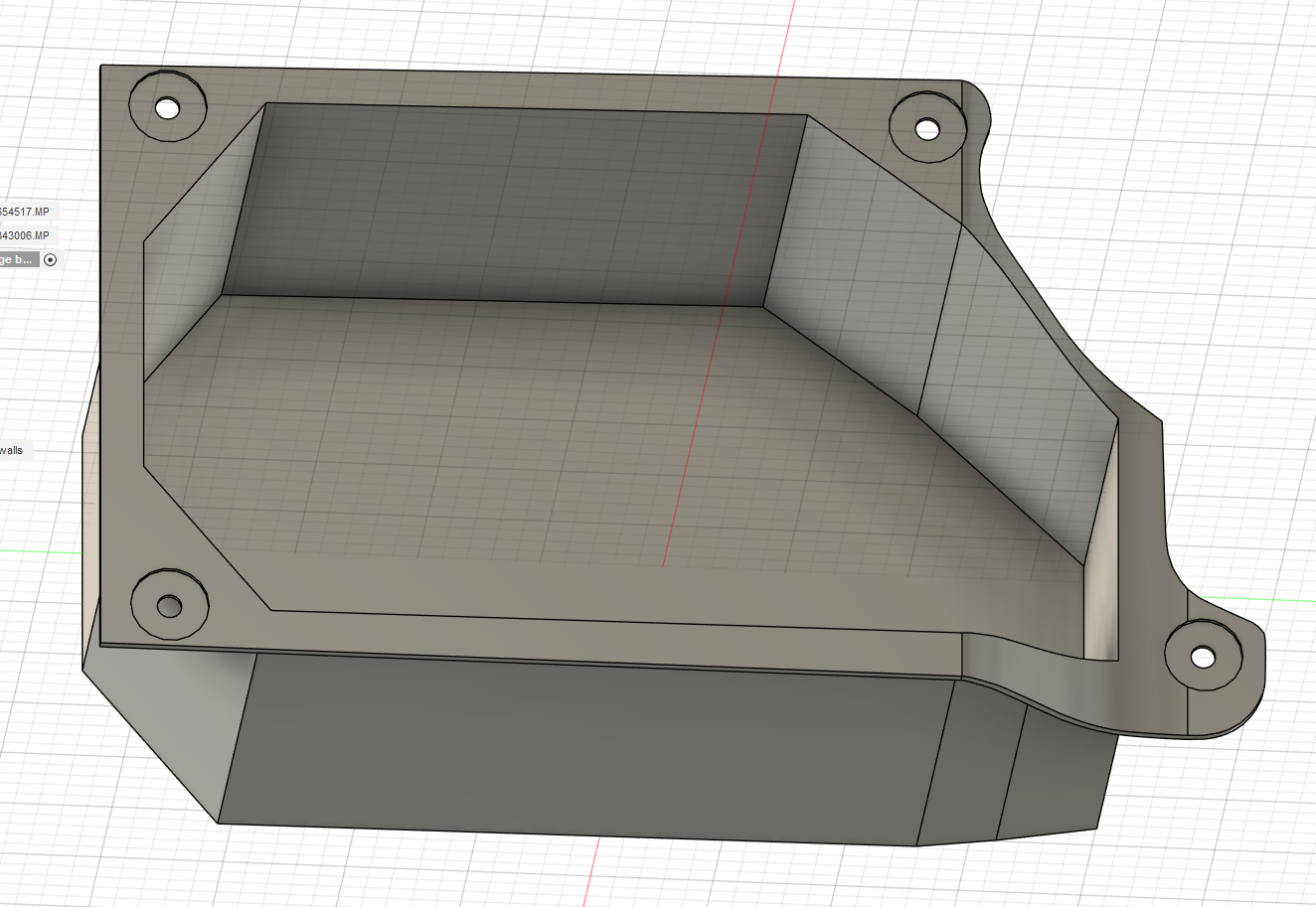Activate the radio button beside "ge b..."
1316x907 pixels.
(x=51, y=260)
